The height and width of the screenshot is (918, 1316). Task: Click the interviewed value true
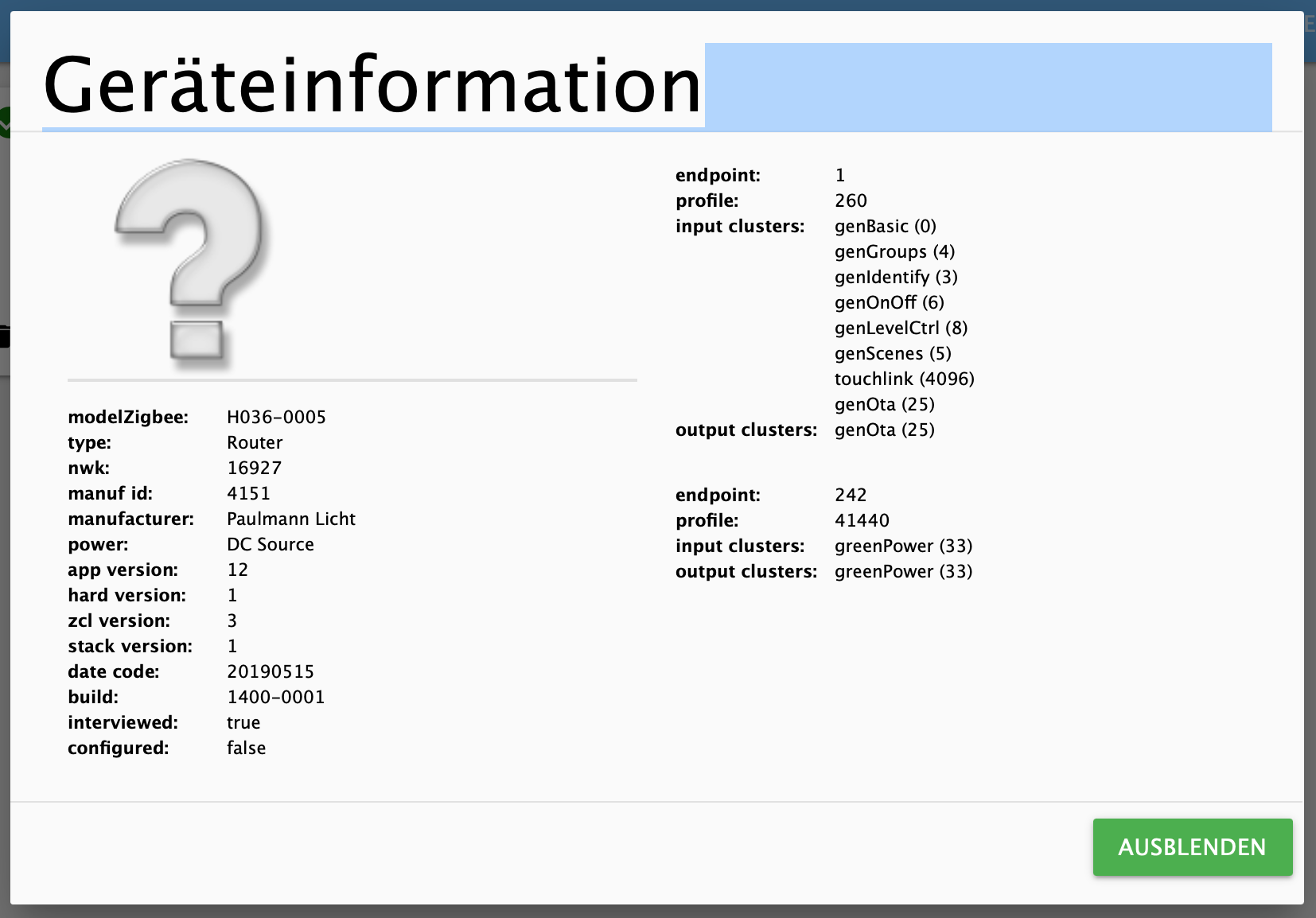243,722
